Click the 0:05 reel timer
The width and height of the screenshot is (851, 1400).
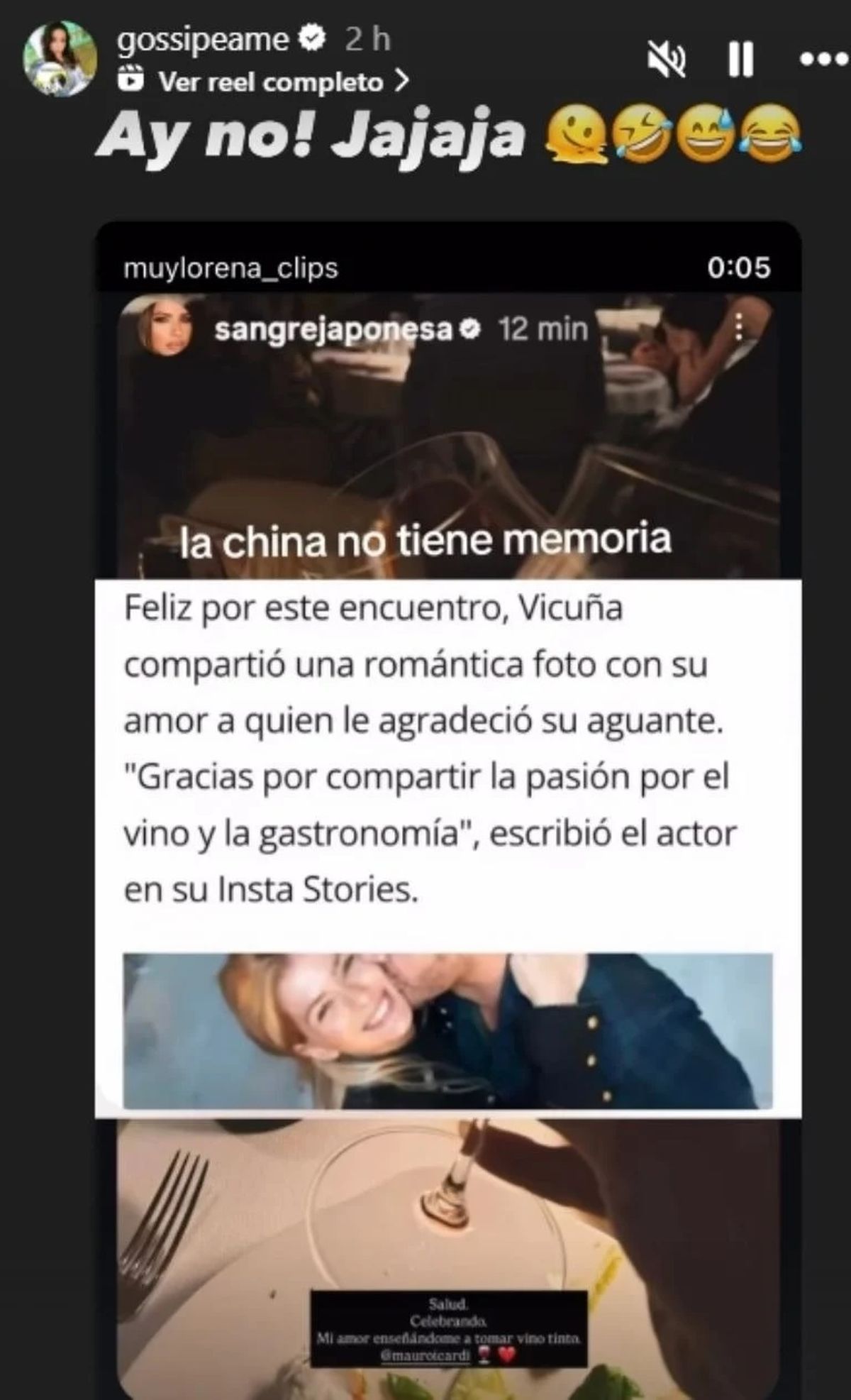[x=738, y=268]
